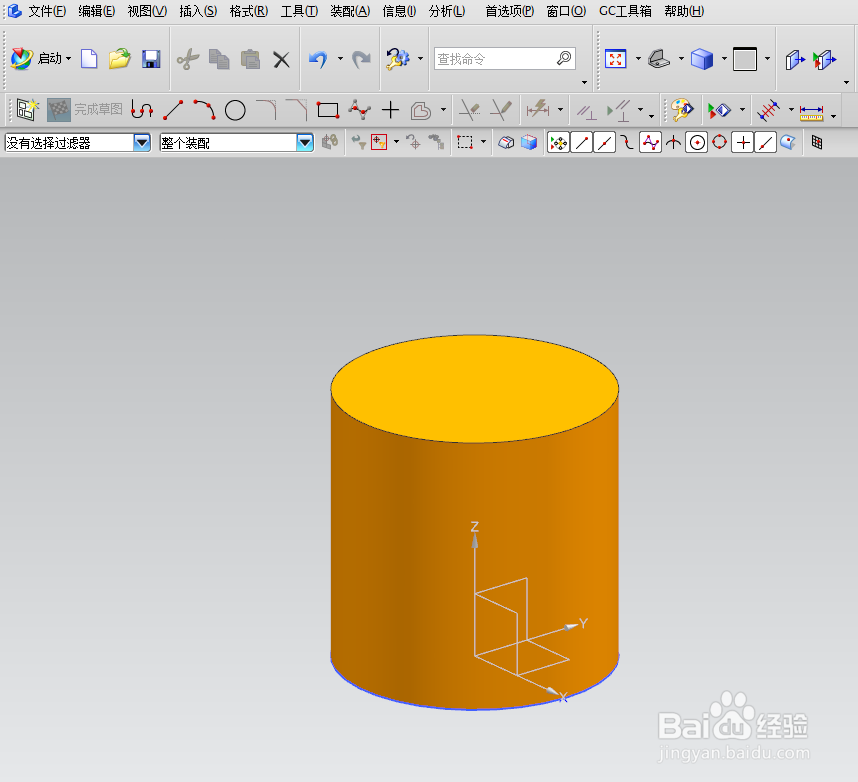Screen dimensions: 858x782
Task: Click the orient view icon
Action: click(x=659, y=59)
